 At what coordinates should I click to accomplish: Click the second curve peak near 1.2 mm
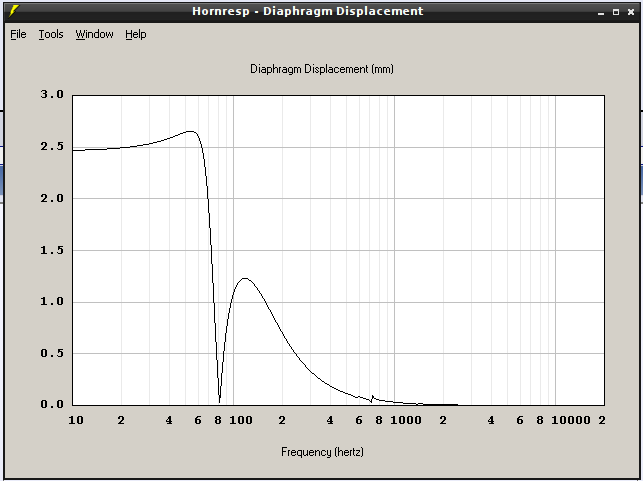tap(245, 278)
